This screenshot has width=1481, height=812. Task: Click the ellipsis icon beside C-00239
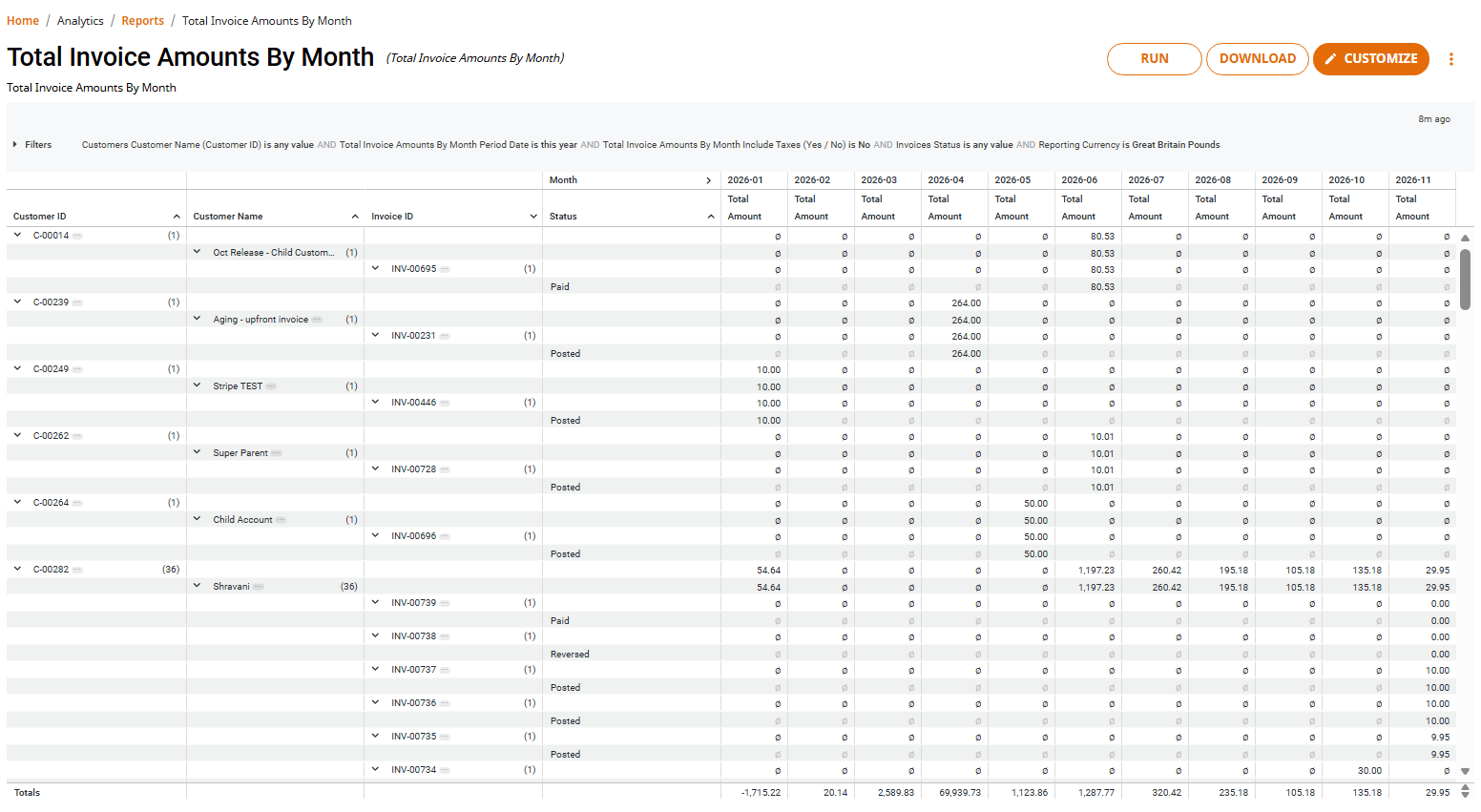pyautogui.click(x=77, y=302)
